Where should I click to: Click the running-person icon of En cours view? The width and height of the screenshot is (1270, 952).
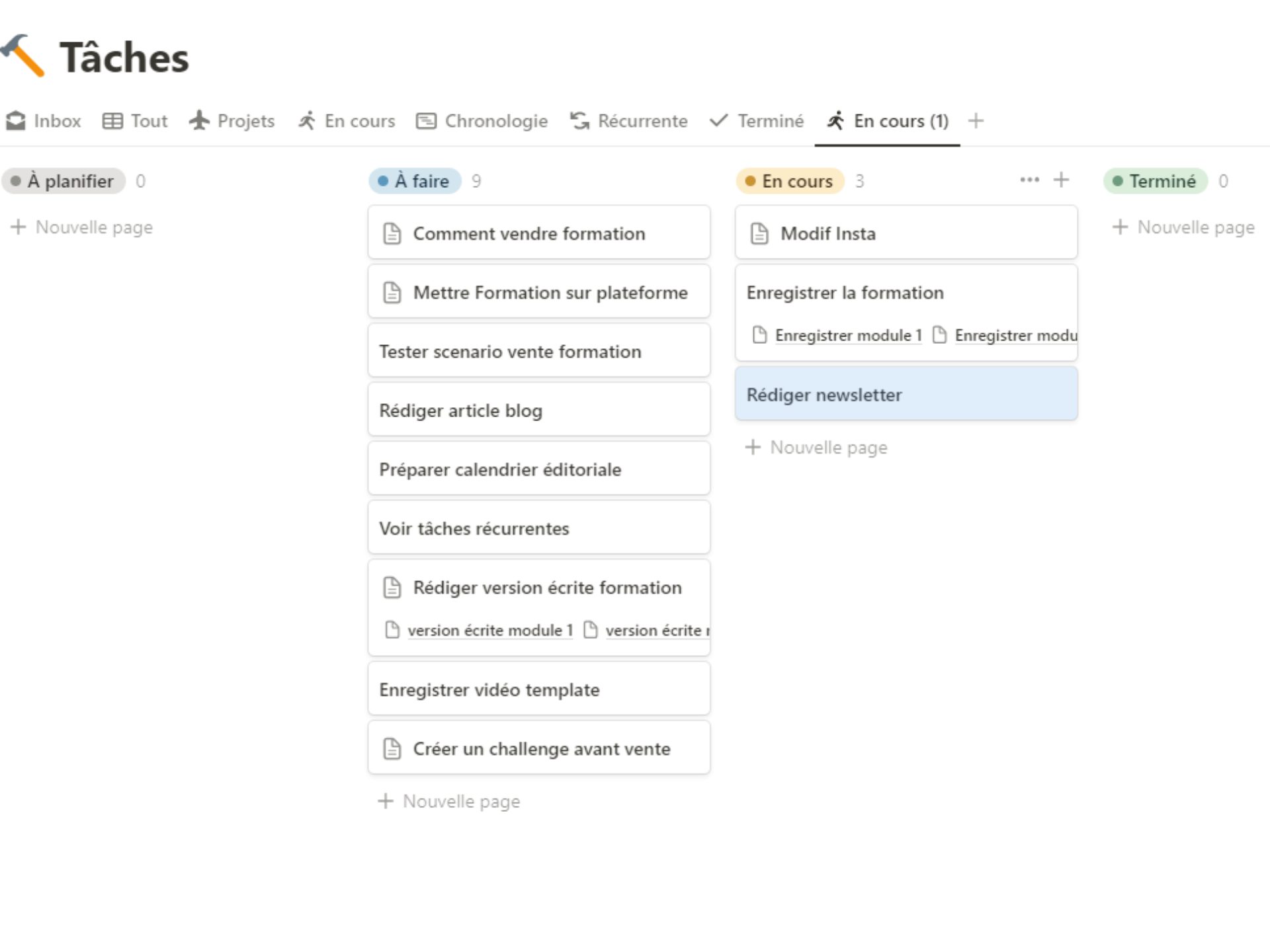[x=306, y=120]
